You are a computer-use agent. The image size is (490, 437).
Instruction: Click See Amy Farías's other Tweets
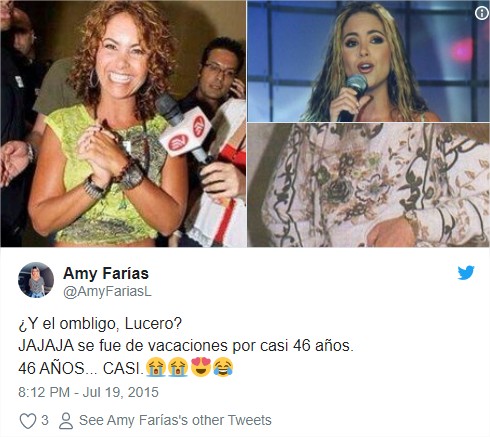(x=175, y=420)
